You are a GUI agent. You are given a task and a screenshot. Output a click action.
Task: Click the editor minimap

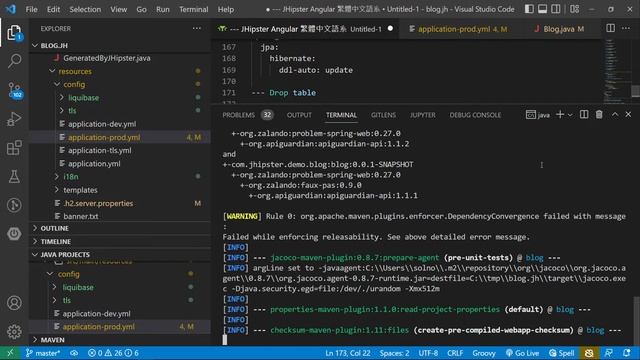tap(616, 71)
